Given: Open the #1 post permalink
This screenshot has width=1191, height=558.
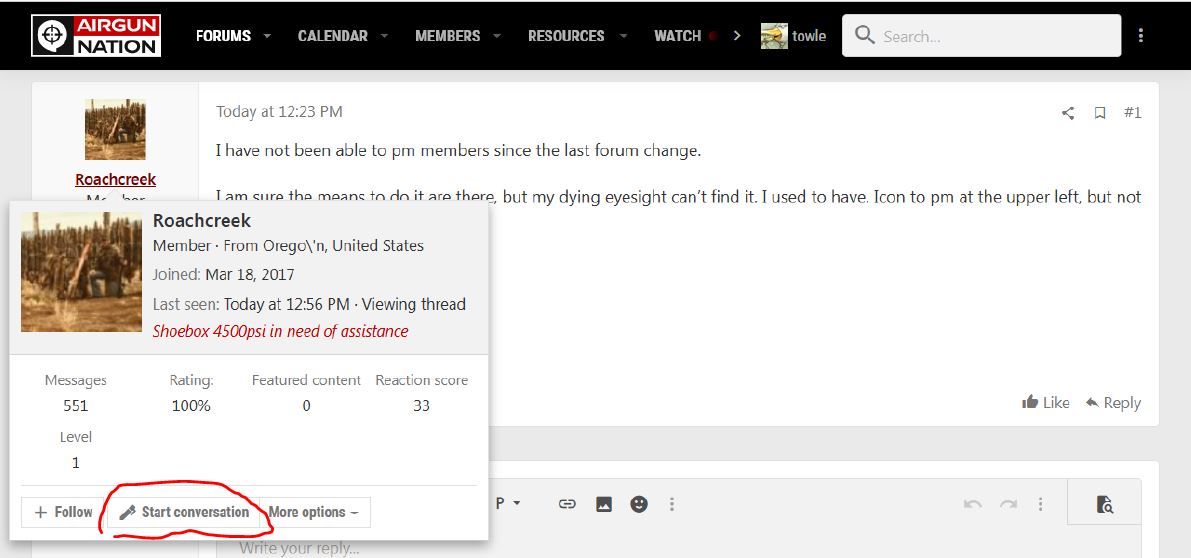Looking at the screenshot, I should tap(1133, 112).
